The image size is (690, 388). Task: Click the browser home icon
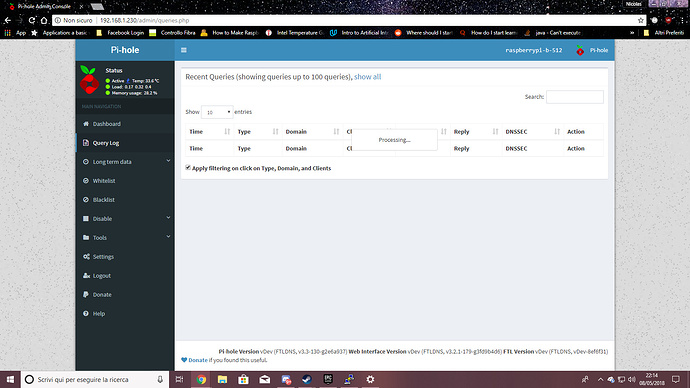click(44, 20)
